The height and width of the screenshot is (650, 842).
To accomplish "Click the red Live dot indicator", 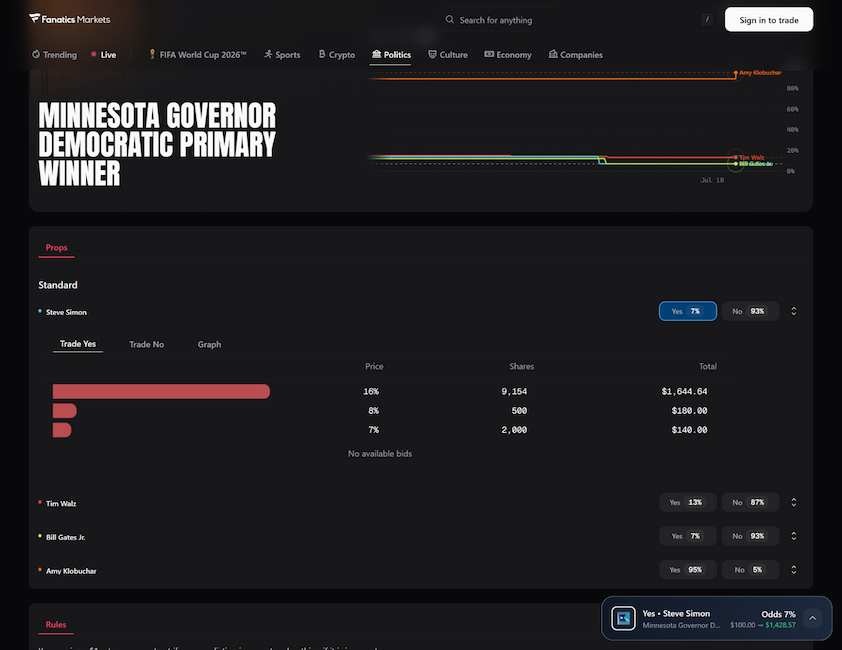I will (x=94, y=54).
